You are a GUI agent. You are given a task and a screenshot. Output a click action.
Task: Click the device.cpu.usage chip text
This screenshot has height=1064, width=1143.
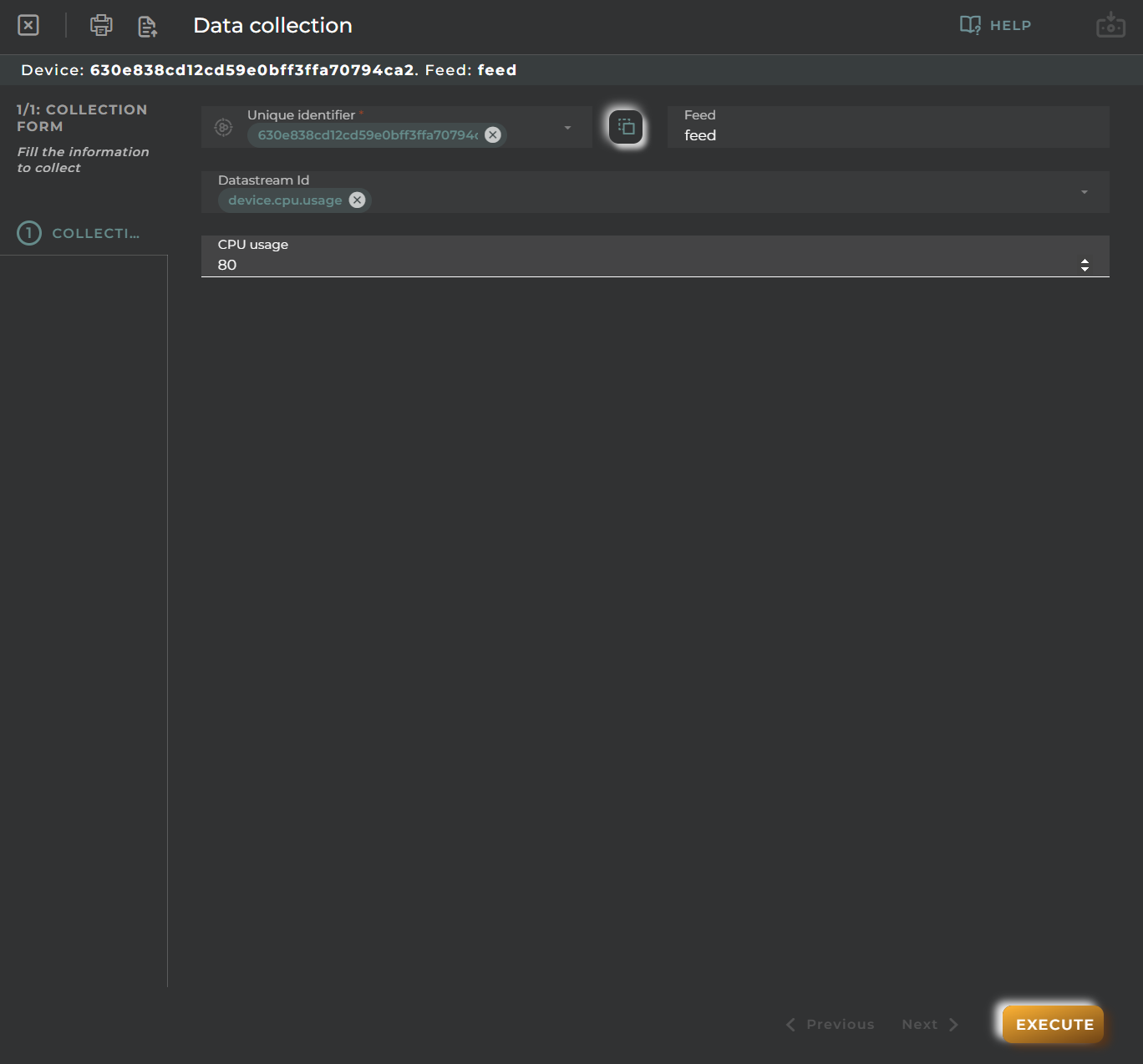(x=285, y=200)
